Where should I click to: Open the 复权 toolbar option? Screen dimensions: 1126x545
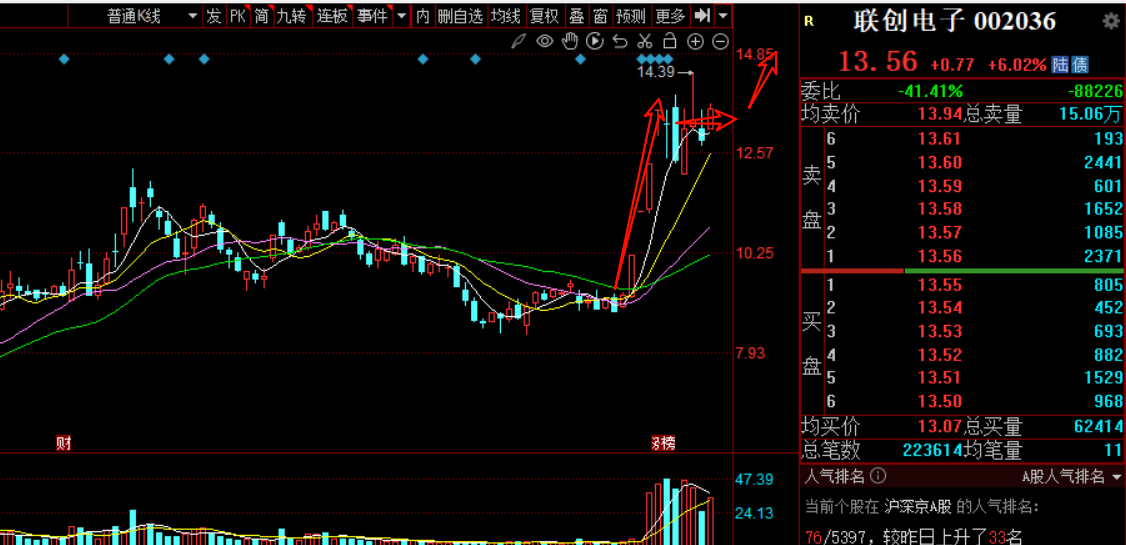545,16
